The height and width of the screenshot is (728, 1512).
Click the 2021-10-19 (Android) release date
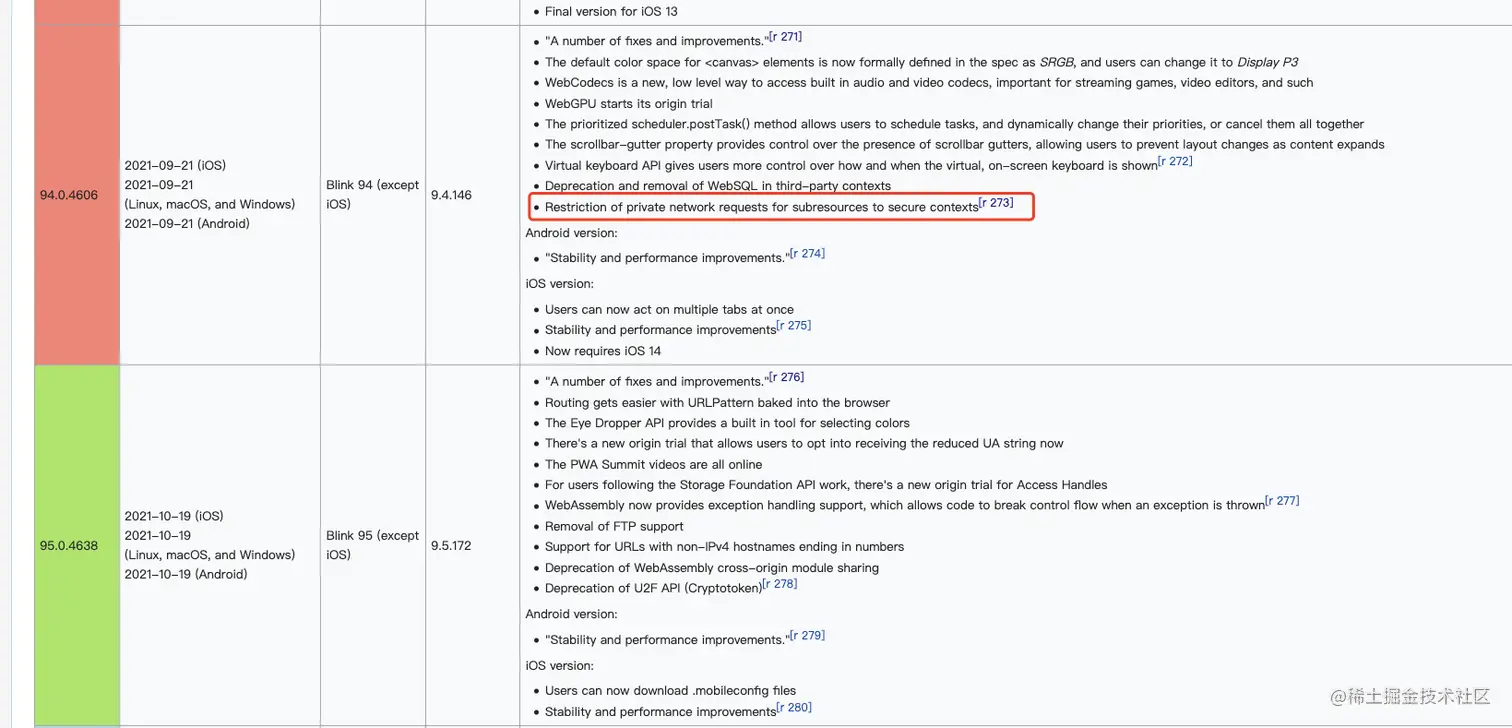[186, 575]
